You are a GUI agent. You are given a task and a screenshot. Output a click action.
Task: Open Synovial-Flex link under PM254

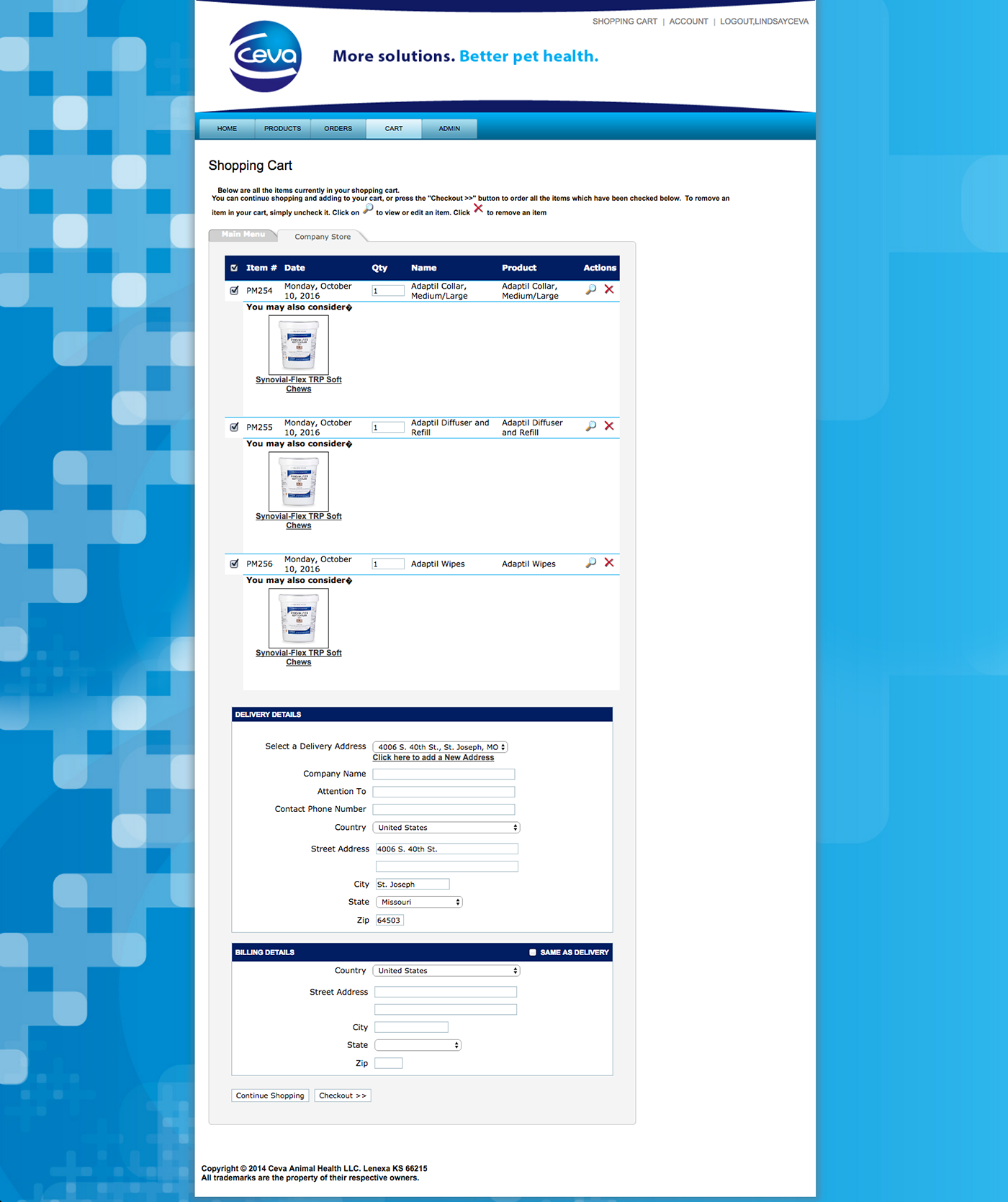[x=299, y=384]
